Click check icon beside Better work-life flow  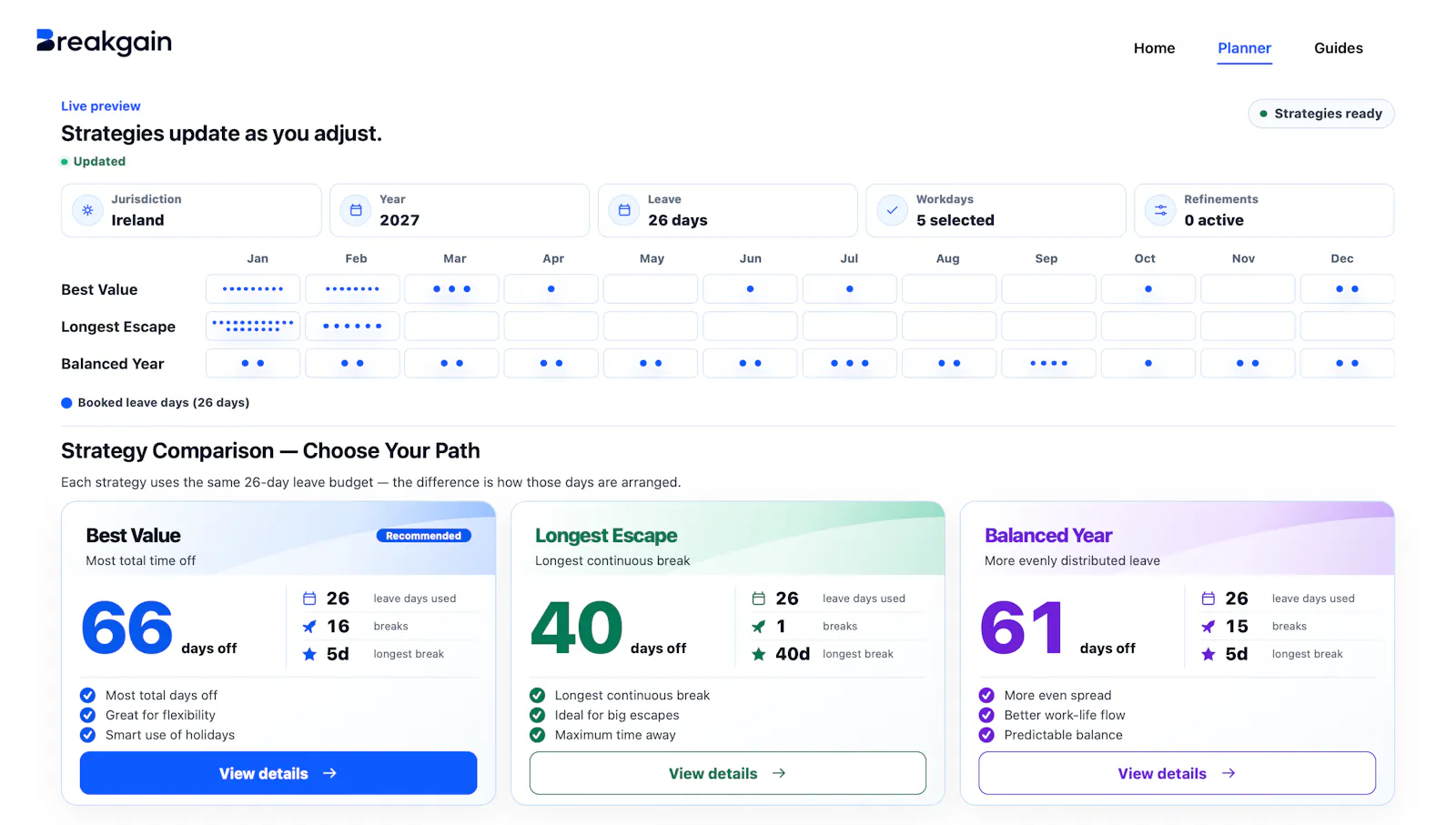[986, 715]
